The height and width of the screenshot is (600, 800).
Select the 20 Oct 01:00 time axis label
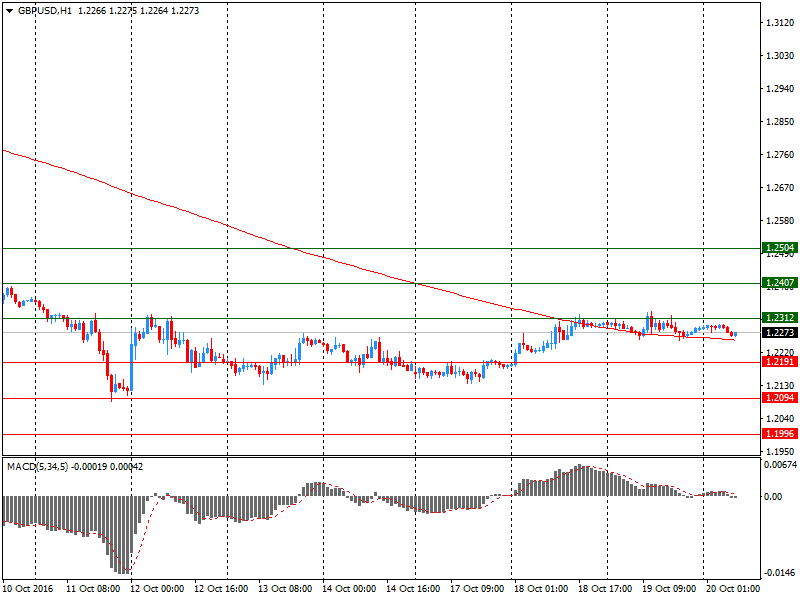(733, 589)
